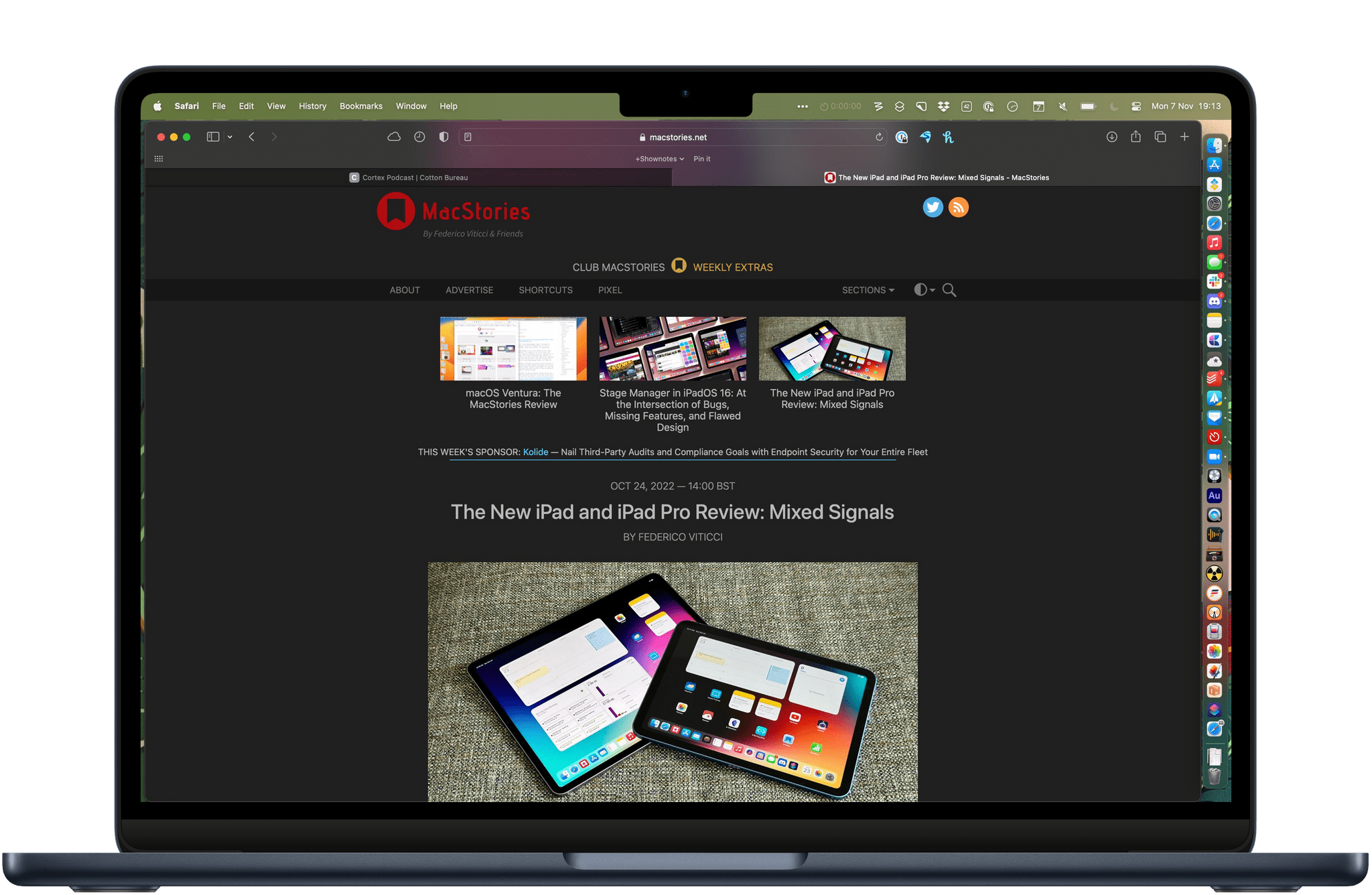Open the Dropbox menu bar icon
Screen dimensions: 1372x895
(x=943, y=106)
